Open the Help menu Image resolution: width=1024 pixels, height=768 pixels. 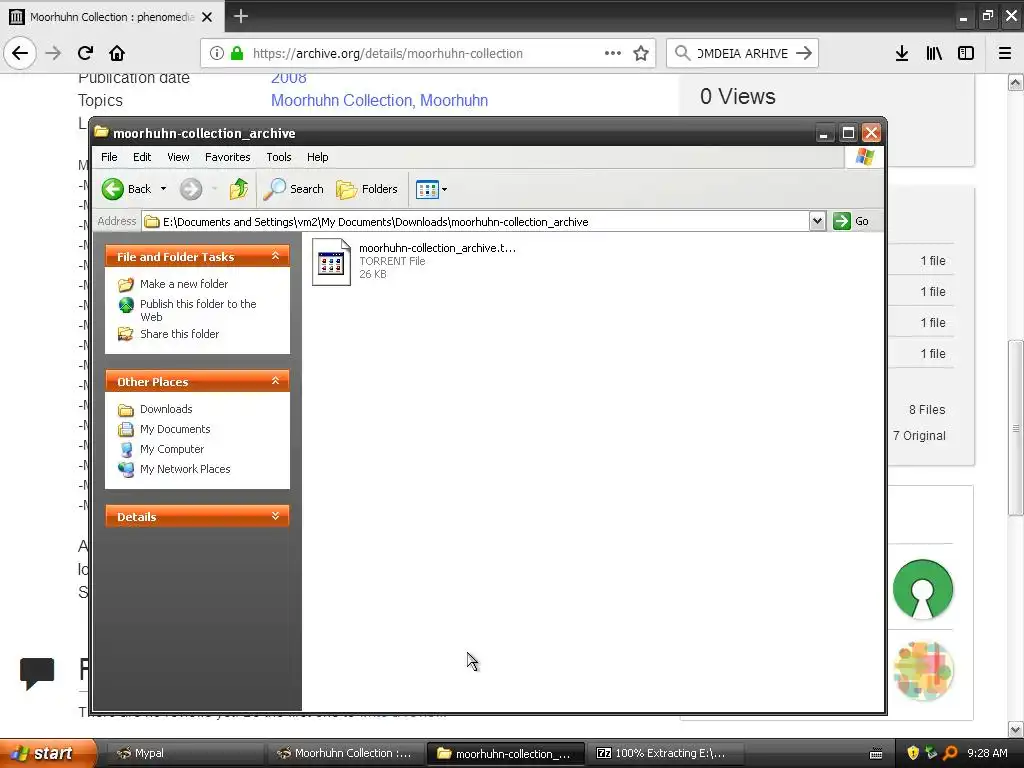[x=317, y=157]
